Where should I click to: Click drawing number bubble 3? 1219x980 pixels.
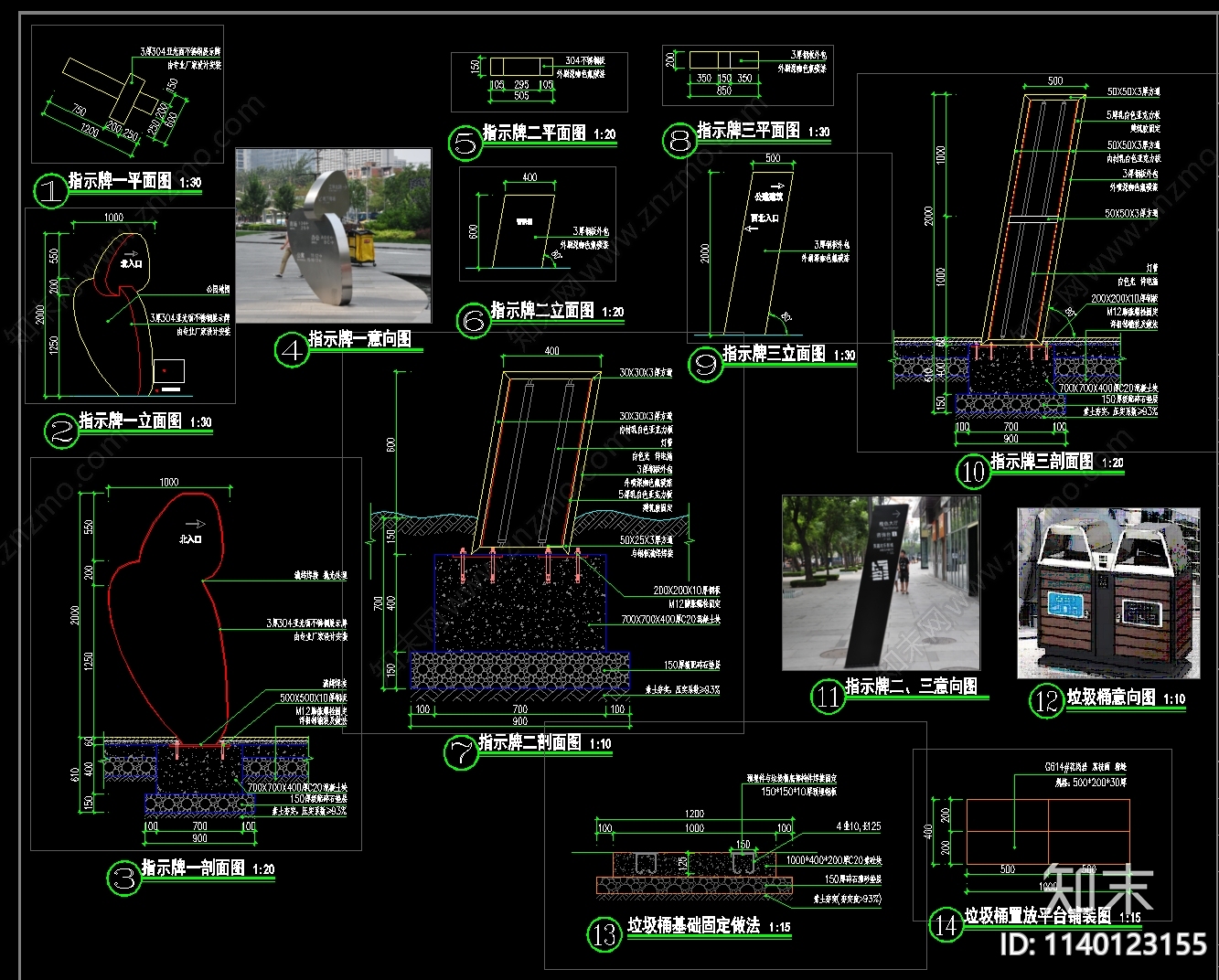123,878
